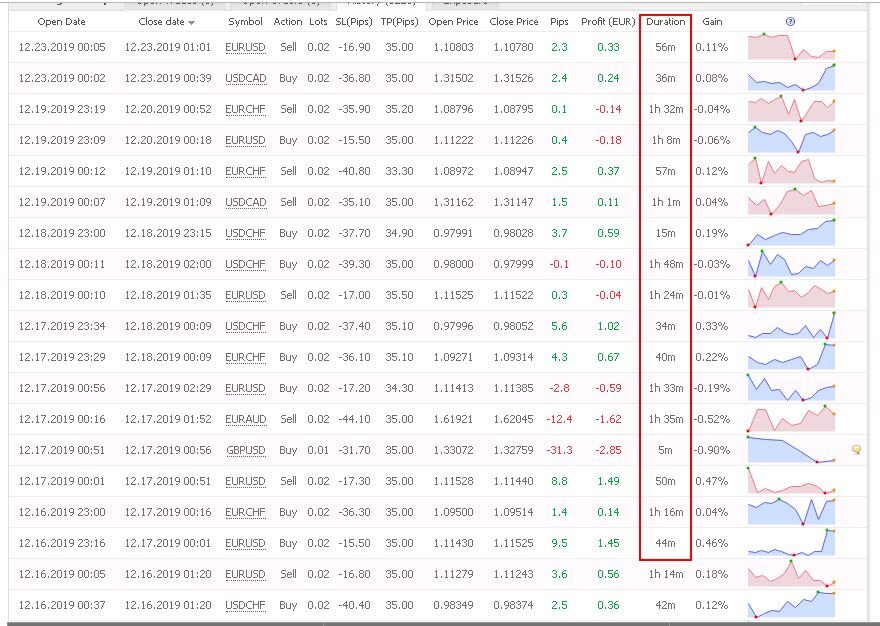View sparkline for 42m USDCHF trade
The image size is (880, 626).
[791, 604]
